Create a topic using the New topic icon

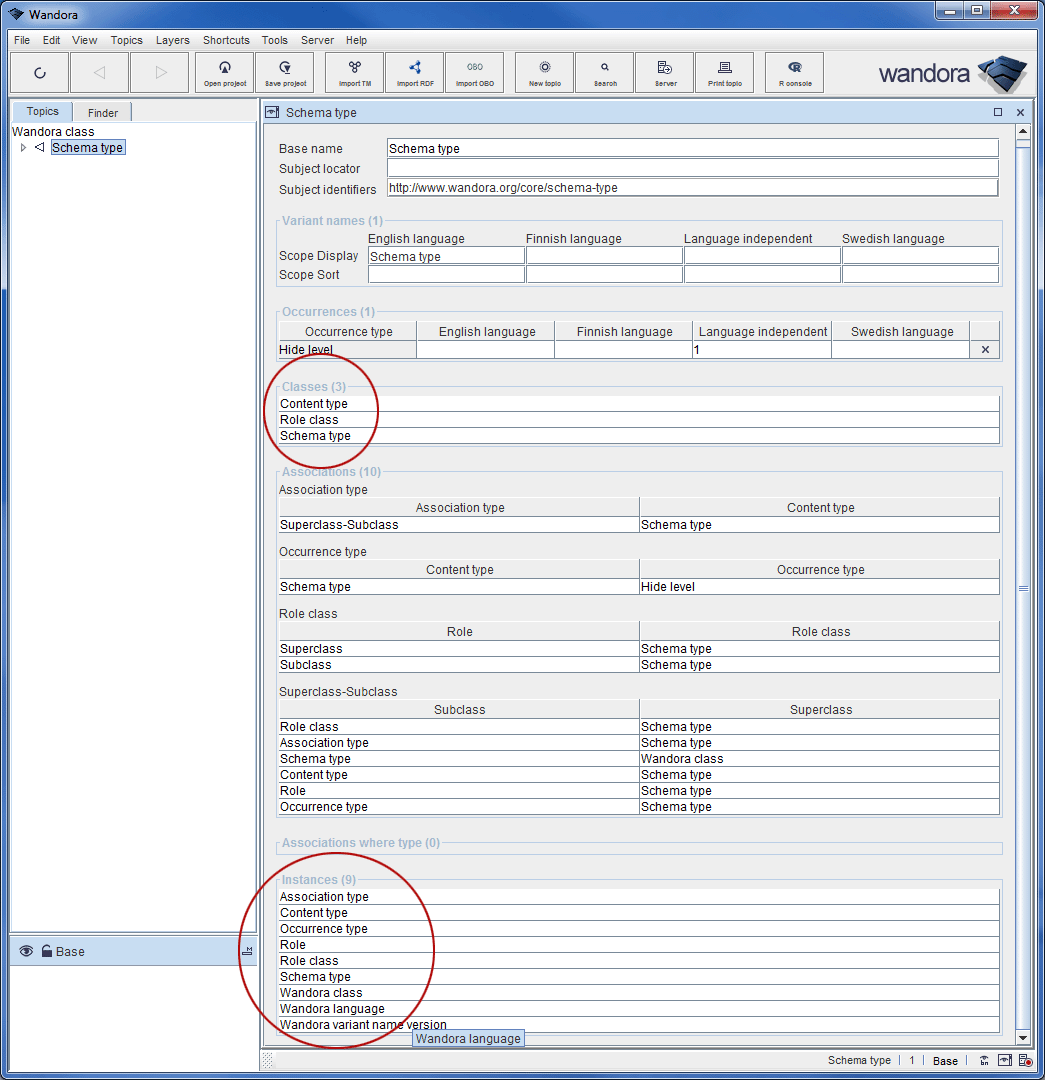coord(543,72)
